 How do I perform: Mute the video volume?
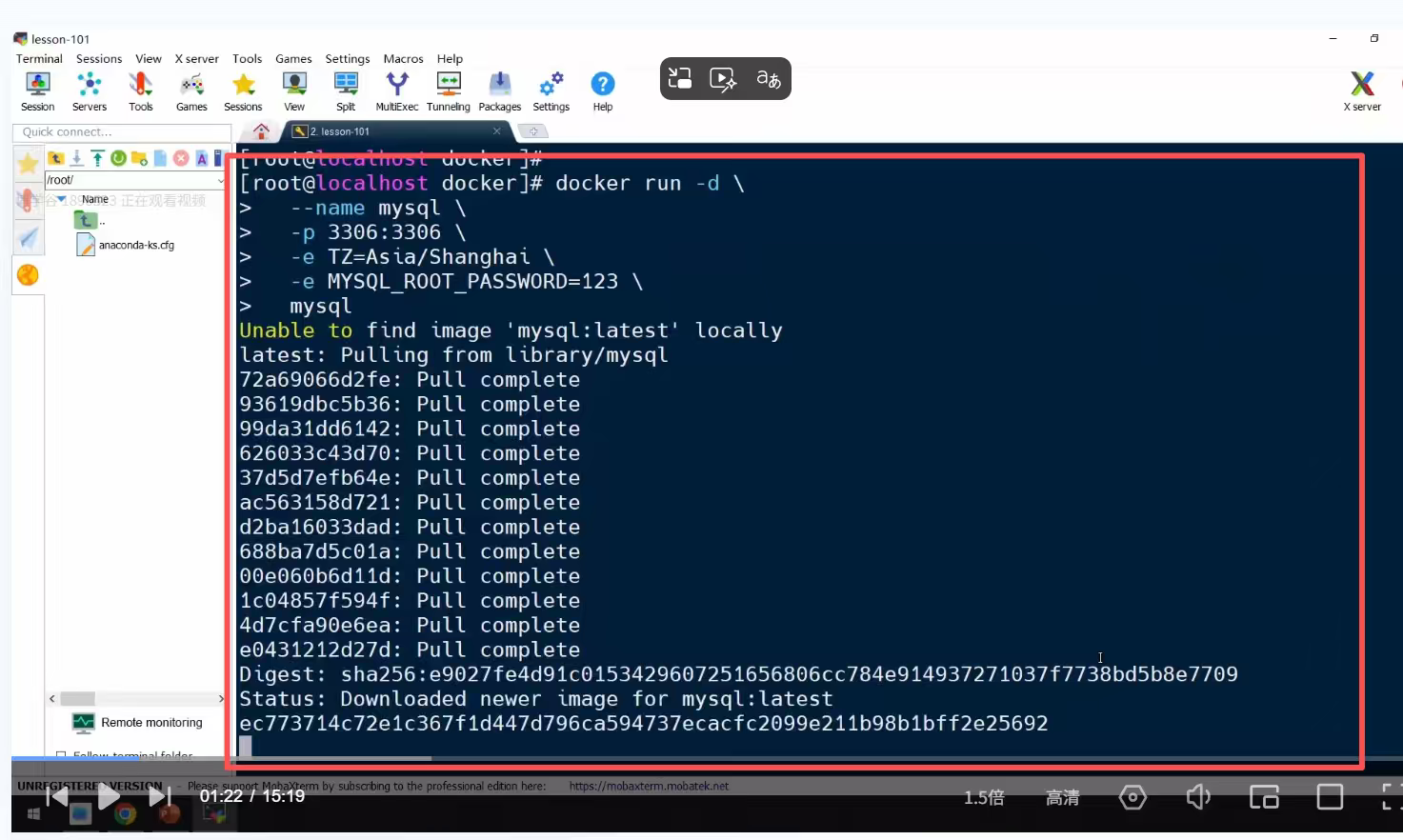coord(1198,796)
